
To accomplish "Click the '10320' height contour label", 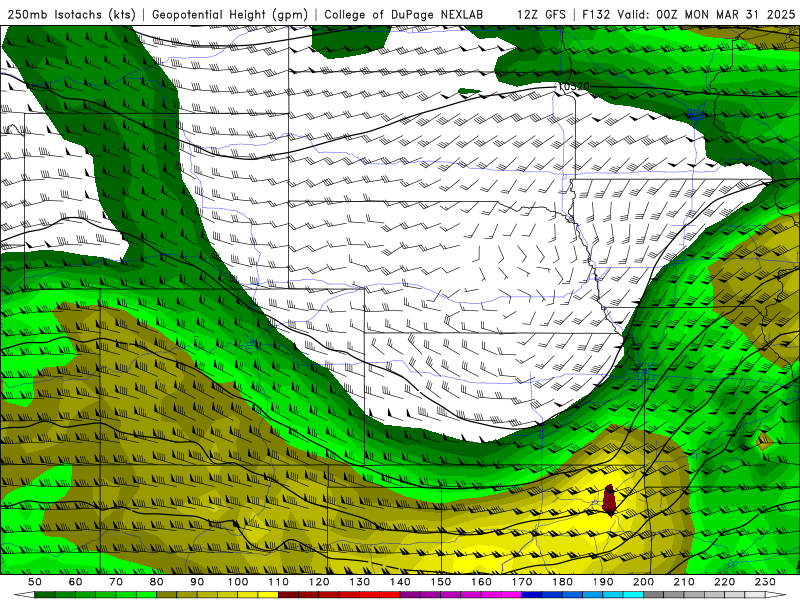I will tap(574, 87).
